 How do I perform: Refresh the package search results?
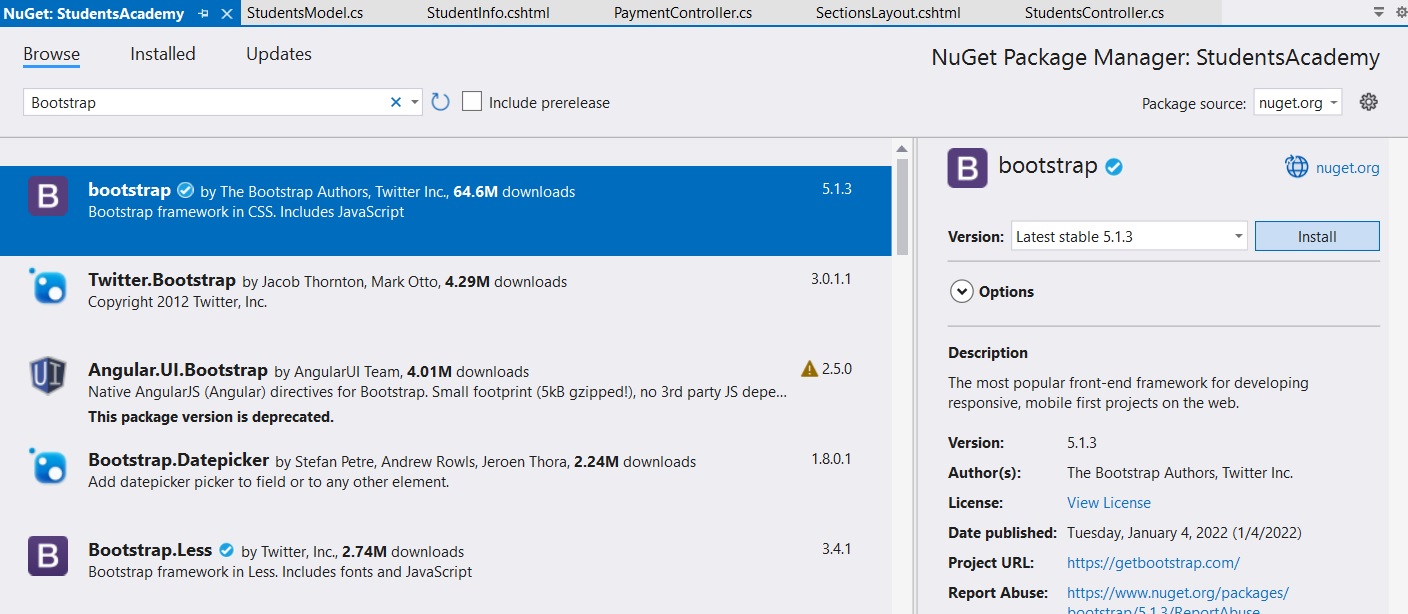point(440,102)
